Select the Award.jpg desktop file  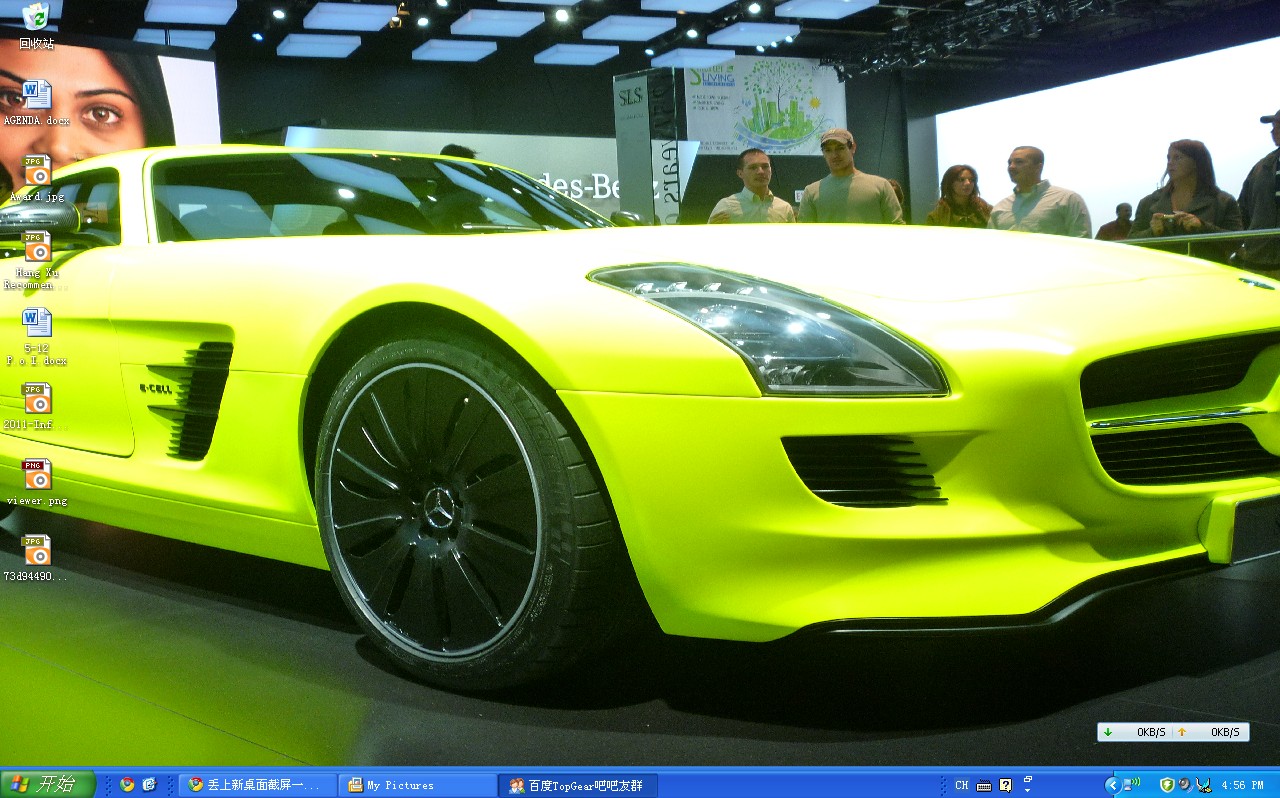(x=37, y=179)
